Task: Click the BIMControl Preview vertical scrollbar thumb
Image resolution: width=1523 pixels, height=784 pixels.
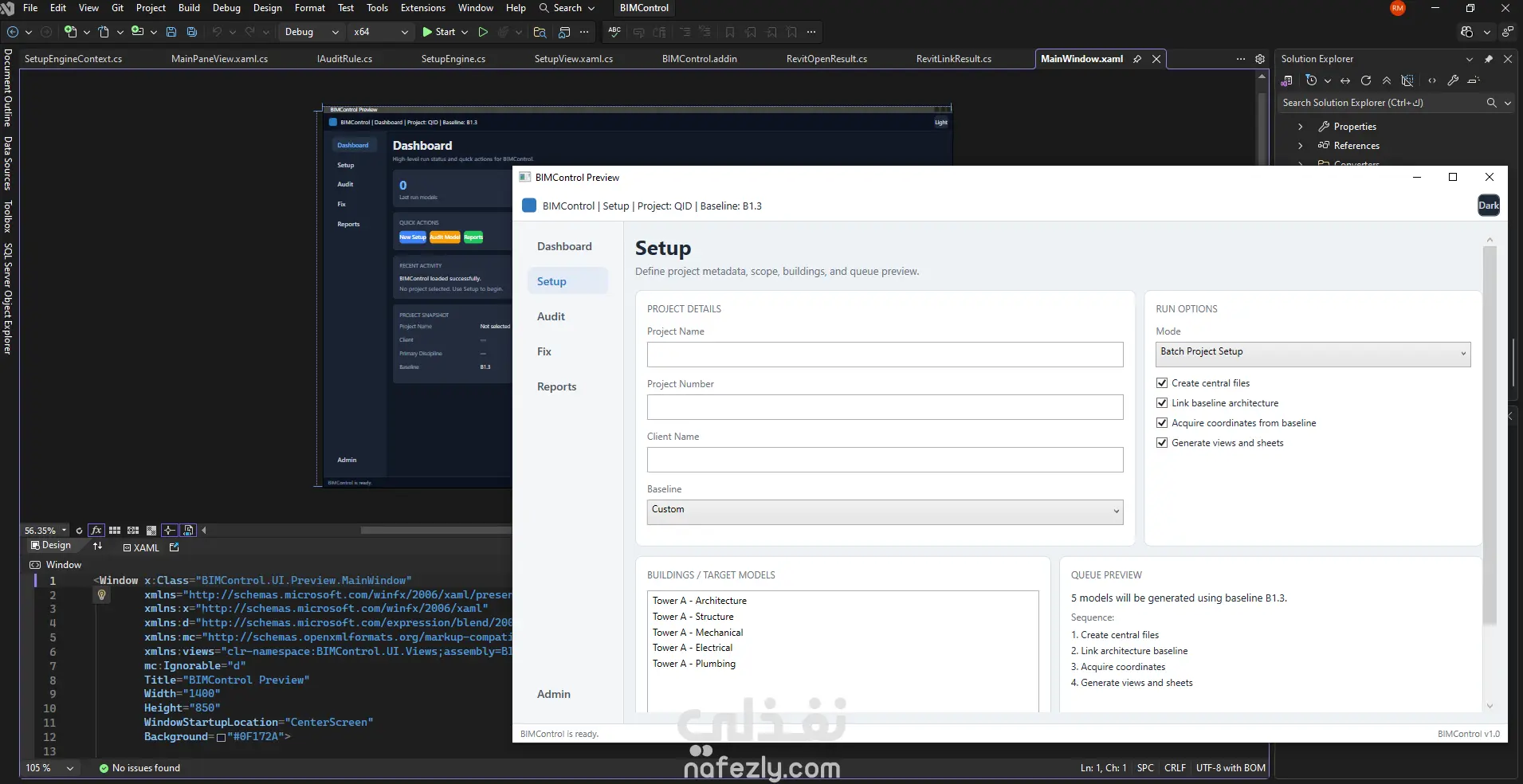Action: coord(1490,434)
